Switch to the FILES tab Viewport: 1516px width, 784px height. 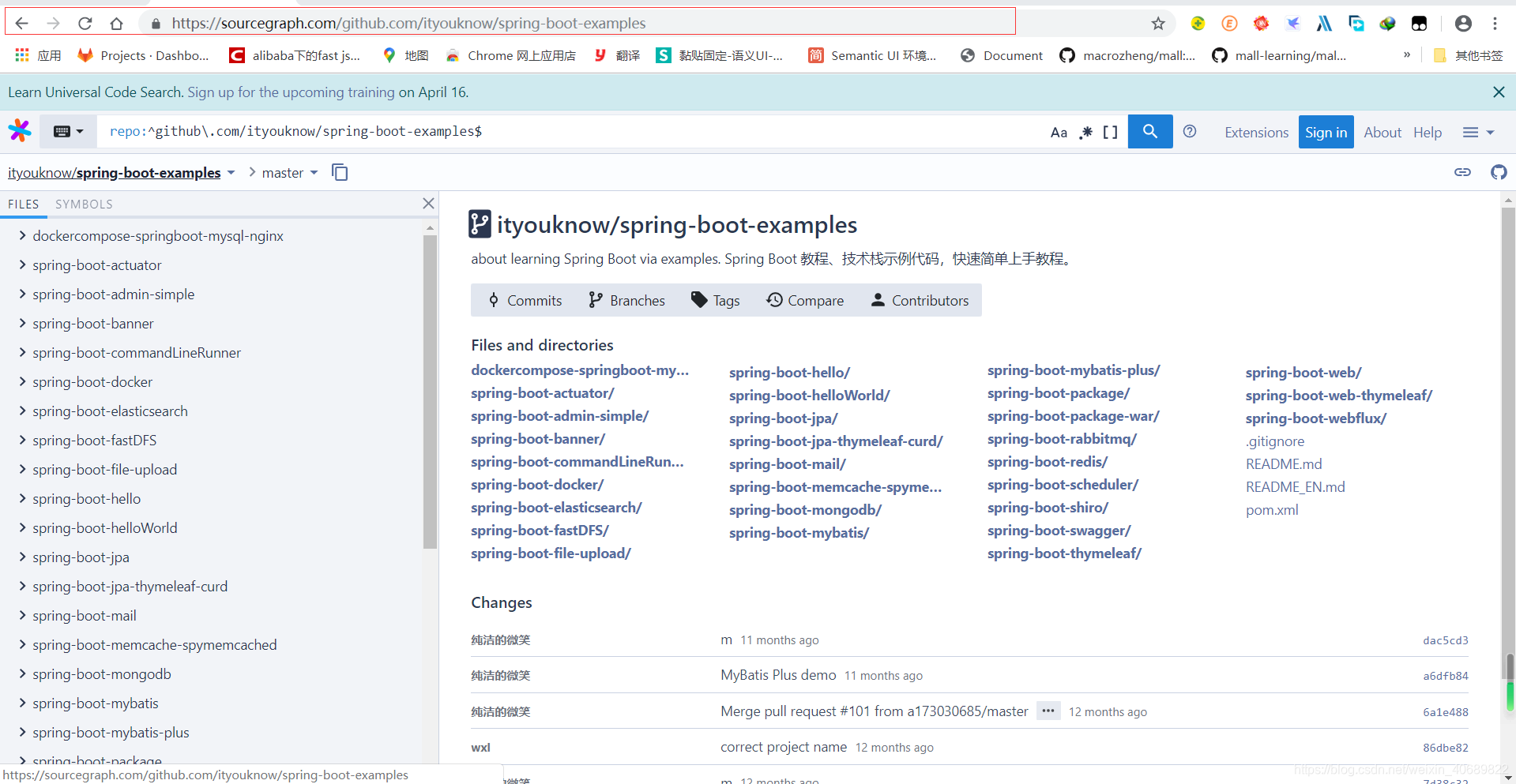(x=23, y=204)
